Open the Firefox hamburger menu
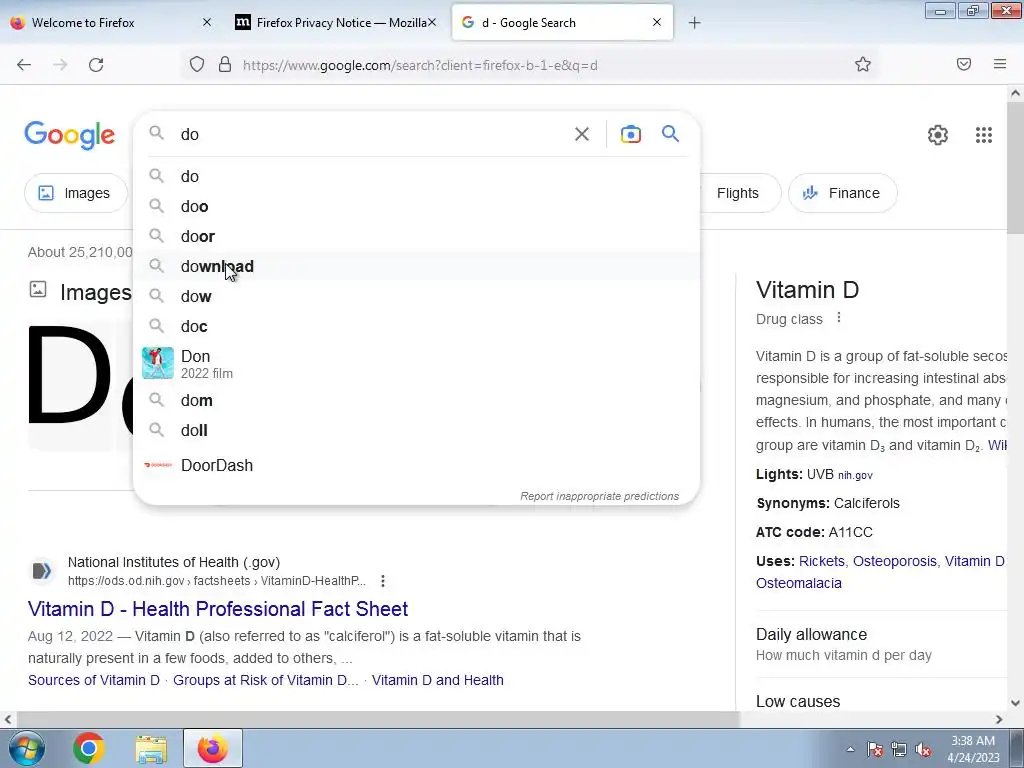This screenshot has height=768, width=1024. coord(1000,64)
